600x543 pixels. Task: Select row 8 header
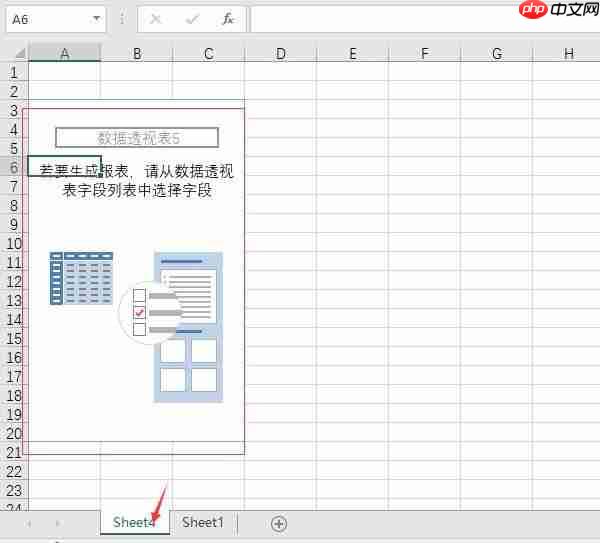[x=14, y=205]
